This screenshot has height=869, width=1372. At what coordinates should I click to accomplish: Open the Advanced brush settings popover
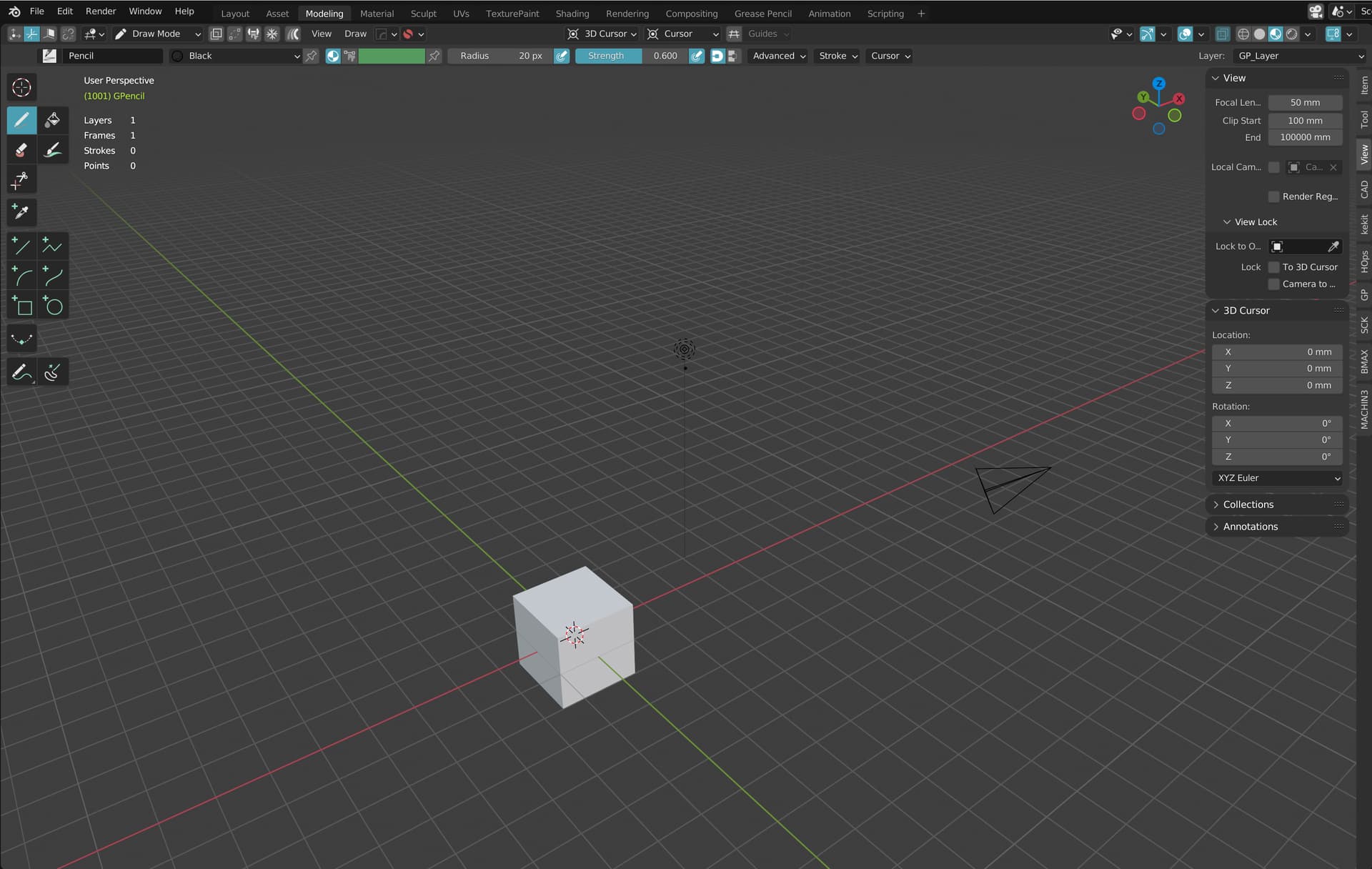coord(778,56)
